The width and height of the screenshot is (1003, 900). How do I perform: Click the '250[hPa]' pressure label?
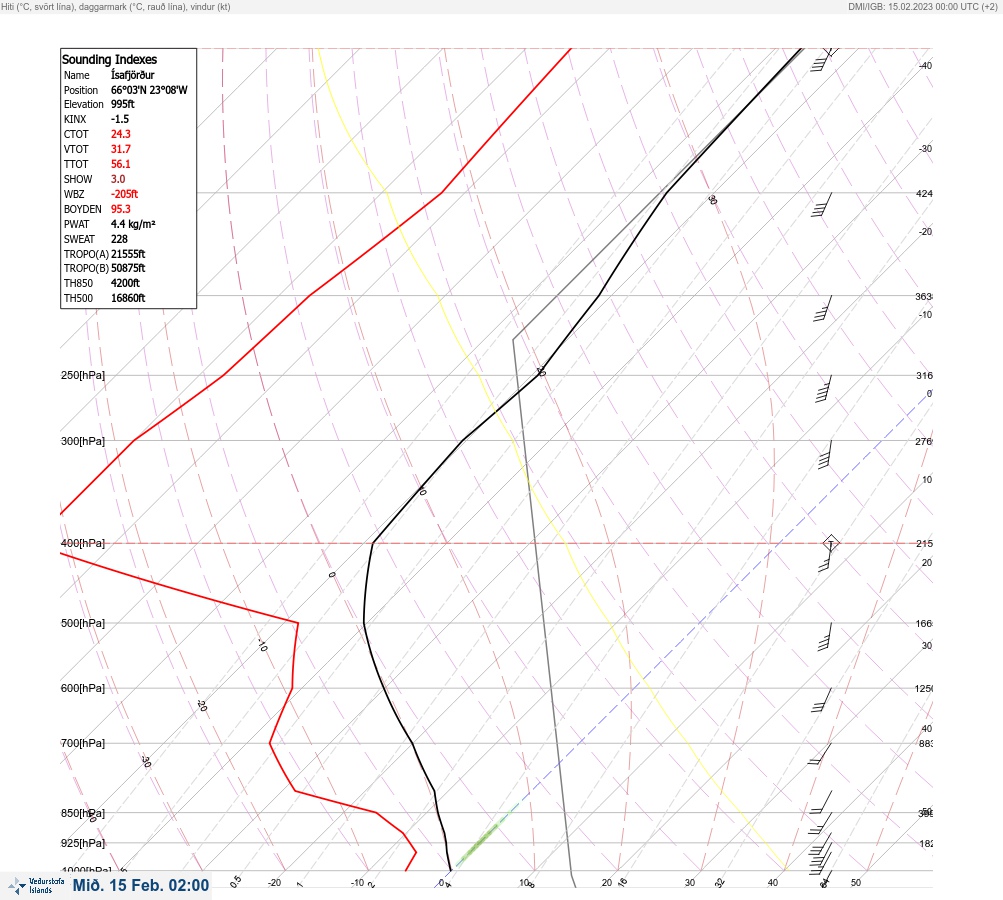(83, 375)
